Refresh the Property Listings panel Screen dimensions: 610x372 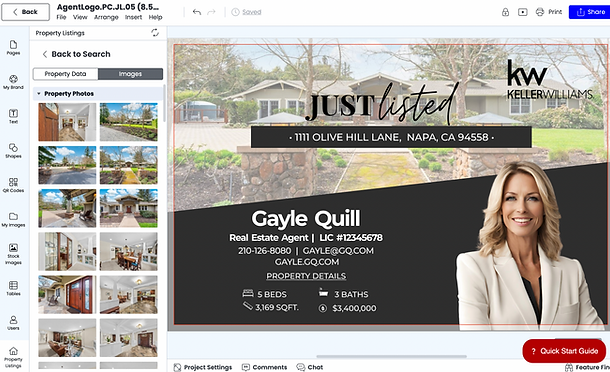tap(155, 33)
